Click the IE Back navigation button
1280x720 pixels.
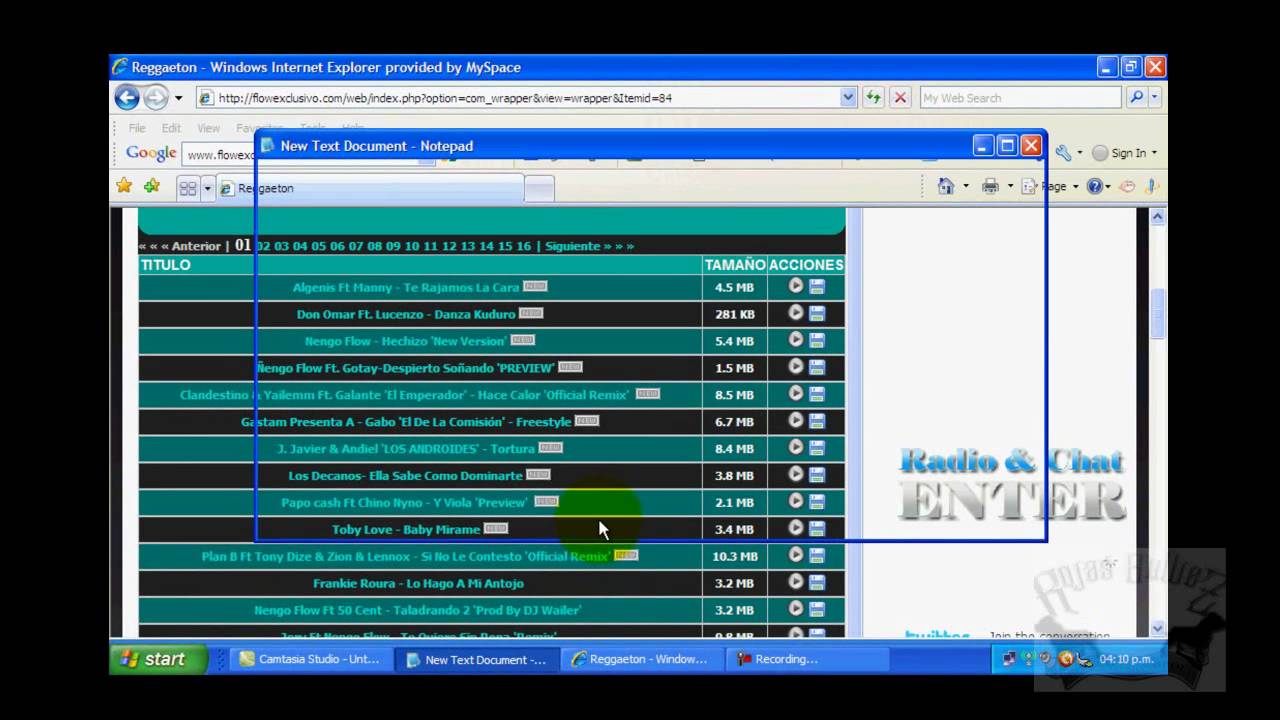tap(127, 97)
